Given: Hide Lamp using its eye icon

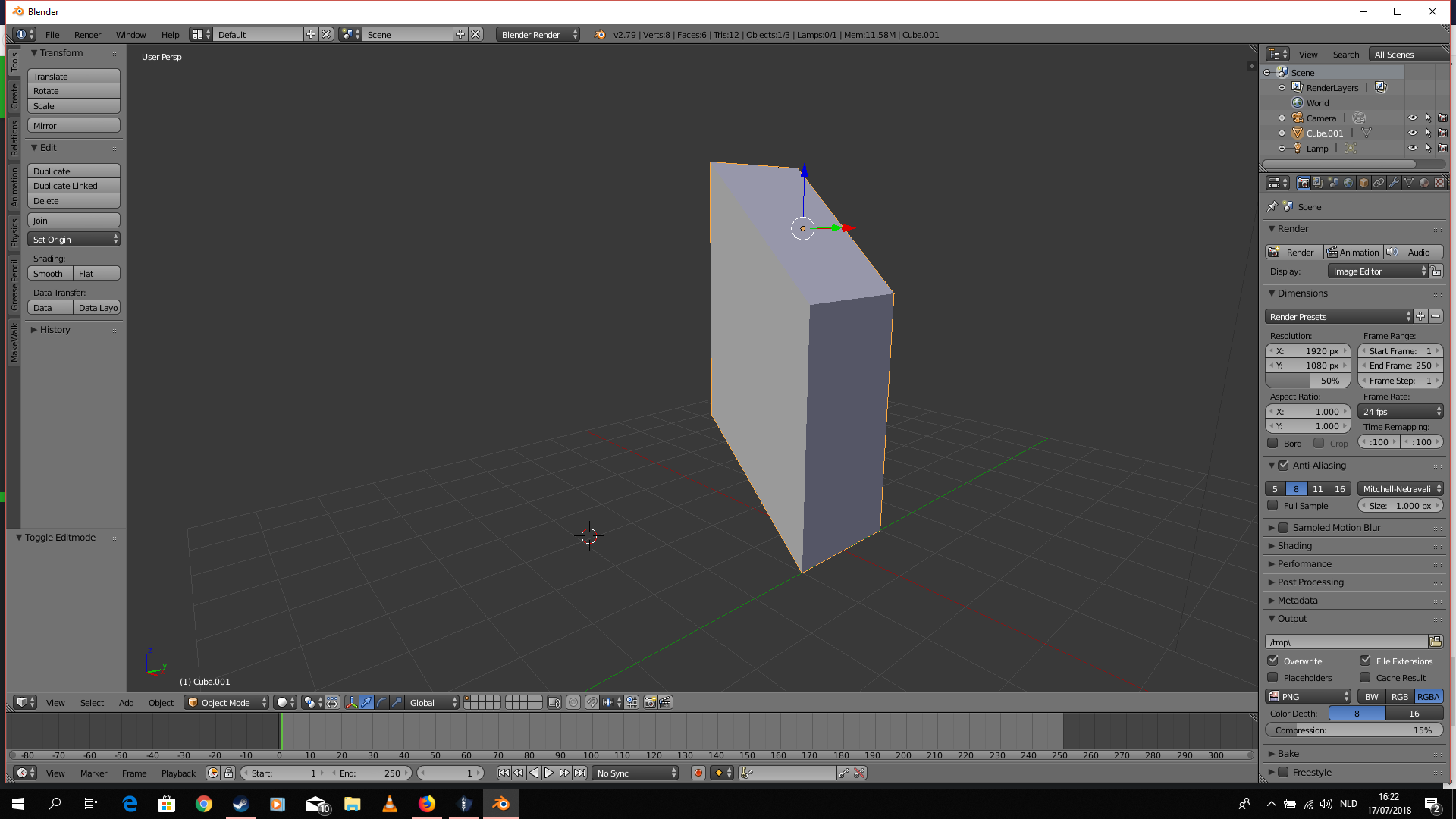Looking at the screenshot, I should pos(1412,148).
